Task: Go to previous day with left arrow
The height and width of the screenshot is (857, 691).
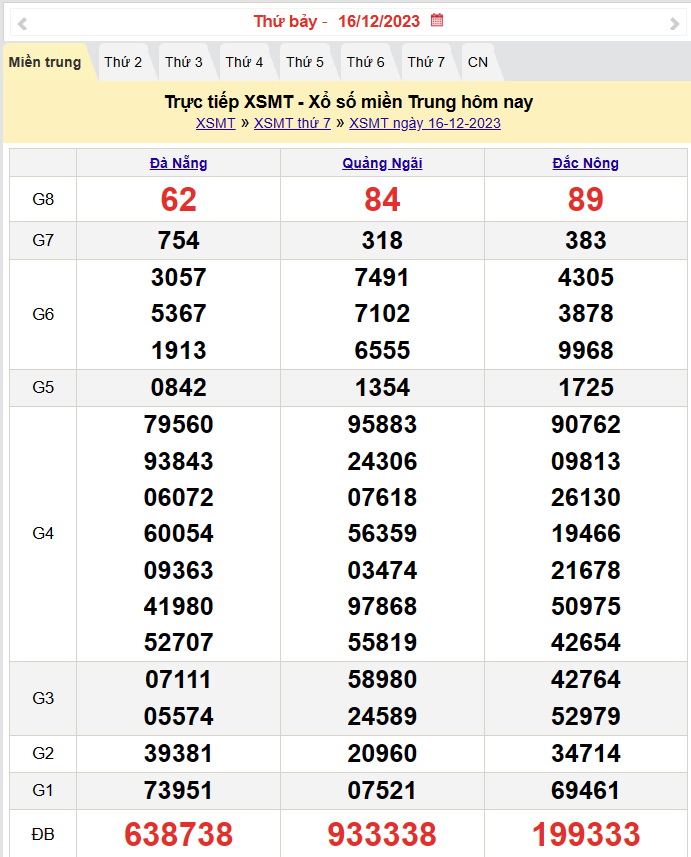Action: coord(22,24)
